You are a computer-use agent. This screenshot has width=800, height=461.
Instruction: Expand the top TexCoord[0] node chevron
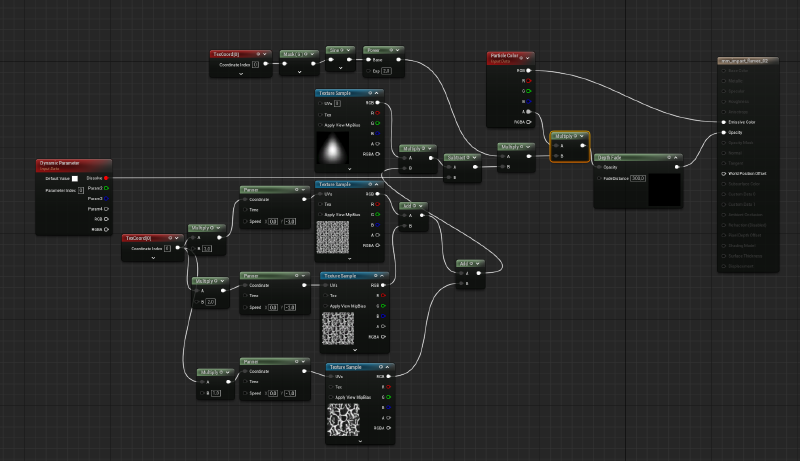pos(241,74)
